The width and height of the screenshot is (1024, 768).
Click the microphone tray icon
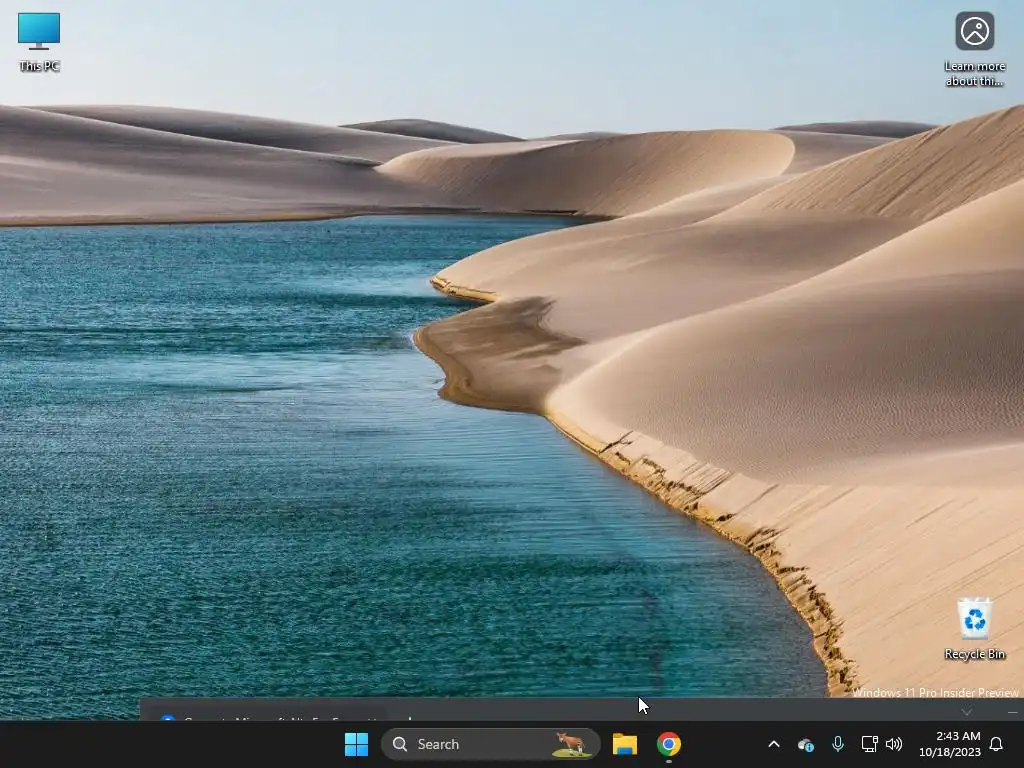(x=838, y=744)
